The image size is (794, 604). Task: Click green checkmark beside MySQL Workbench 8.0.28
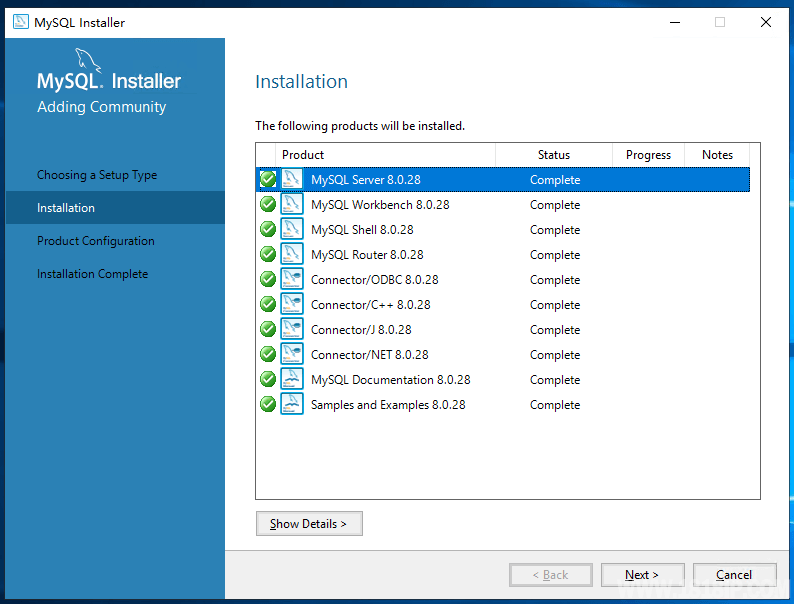pos(268,204)
